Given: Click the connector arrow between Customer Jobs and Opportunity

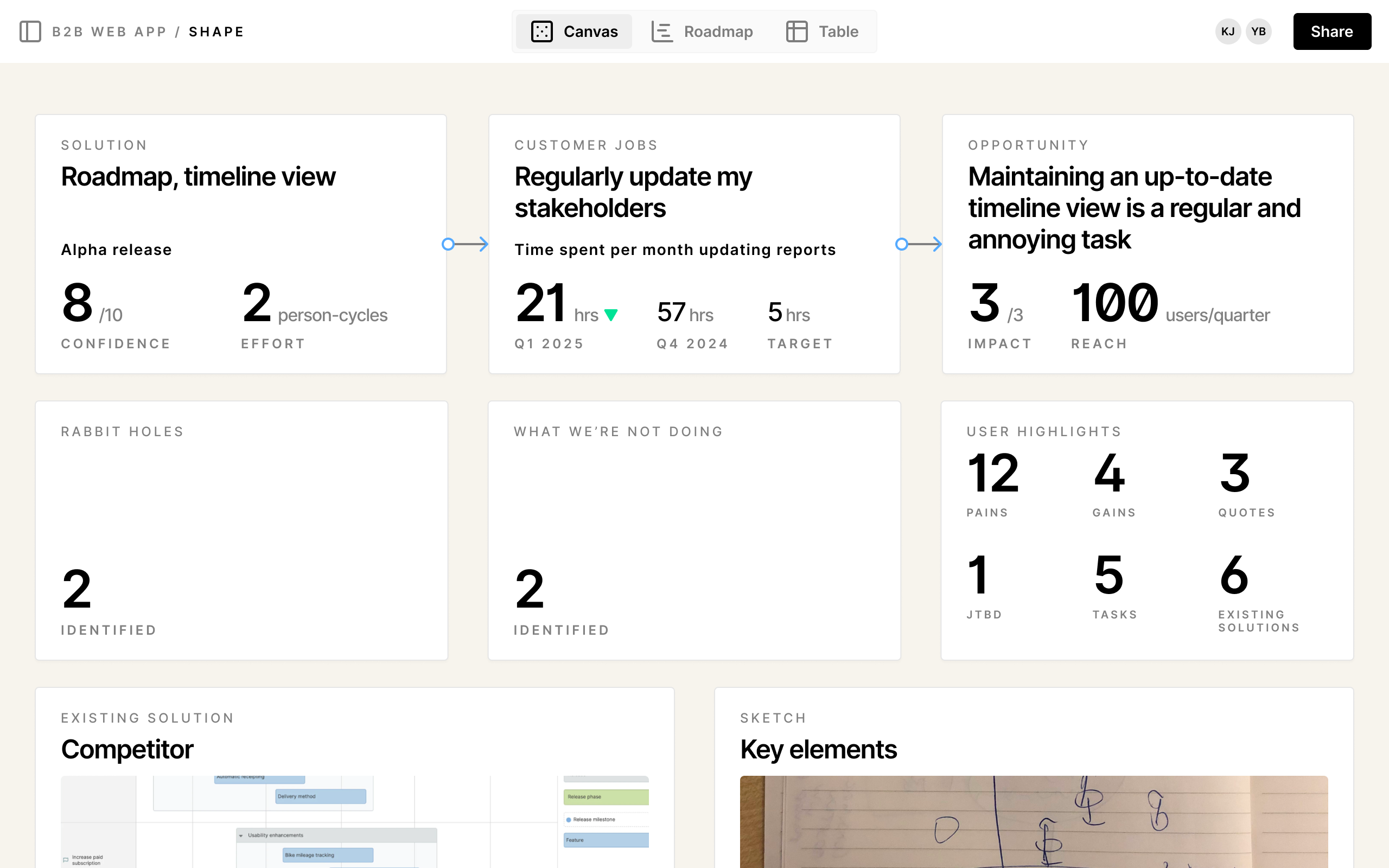Looking at the screenshot, I should pos(920,244).
